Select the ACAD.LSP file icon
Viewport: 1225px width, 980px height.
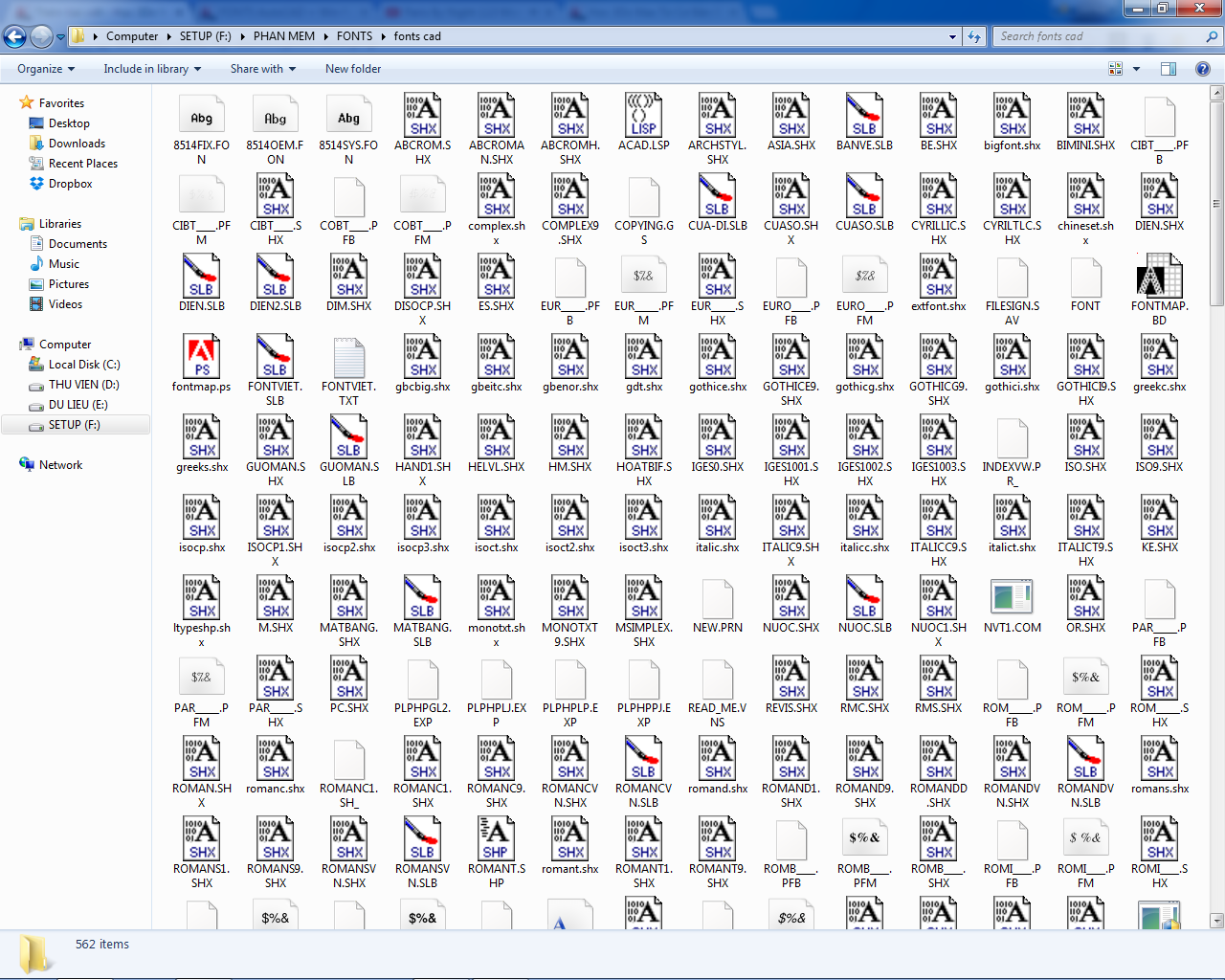pyautogui.click(x=644, y=116)
